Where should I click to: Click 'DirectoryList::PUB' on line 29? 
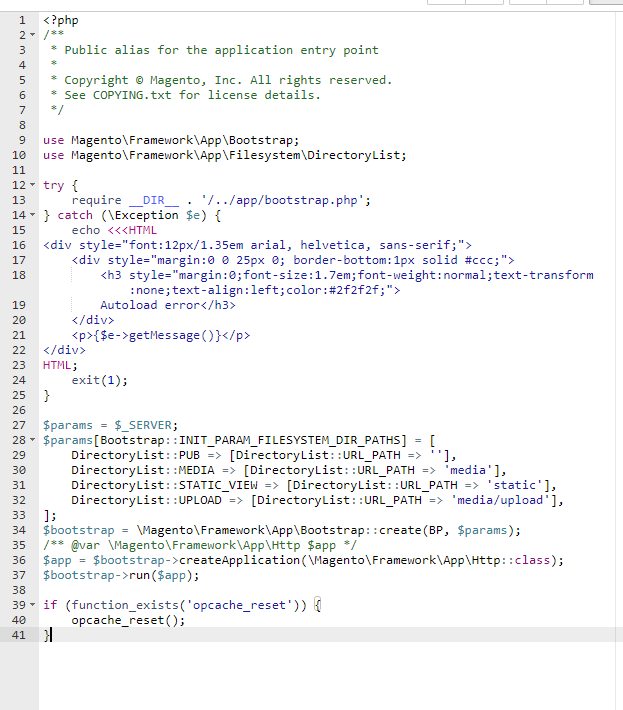coord(135,455)
